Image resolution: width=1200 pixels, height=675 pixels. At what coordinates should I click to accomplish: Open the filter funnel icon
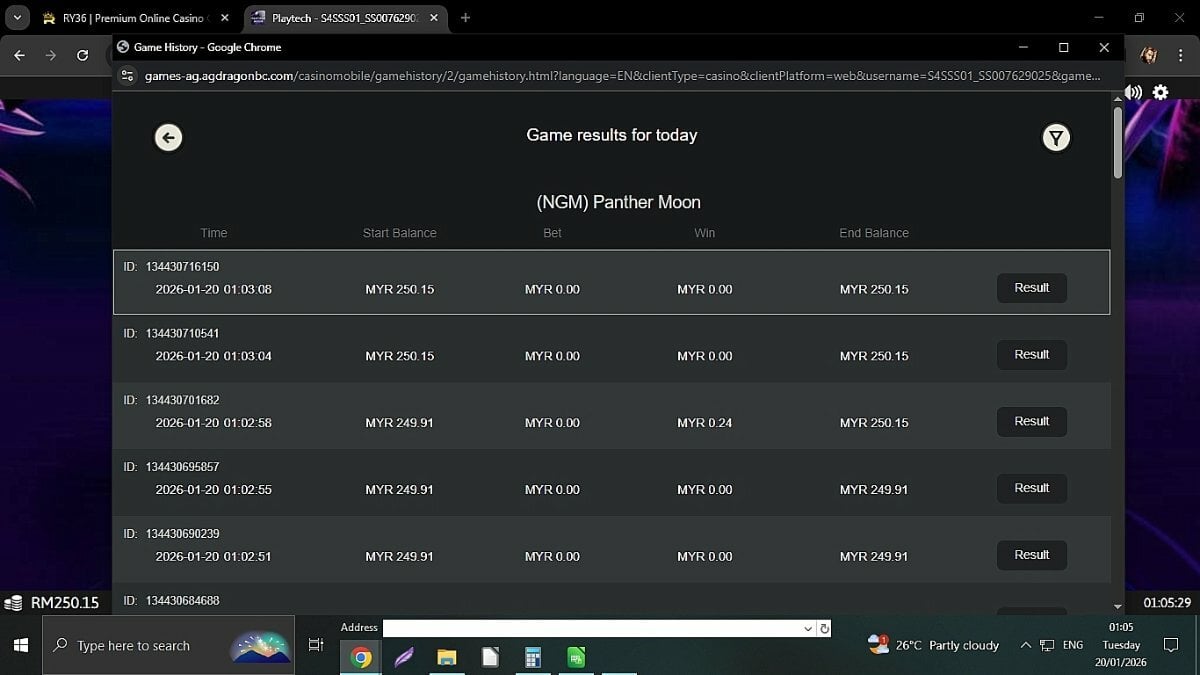1055,138
